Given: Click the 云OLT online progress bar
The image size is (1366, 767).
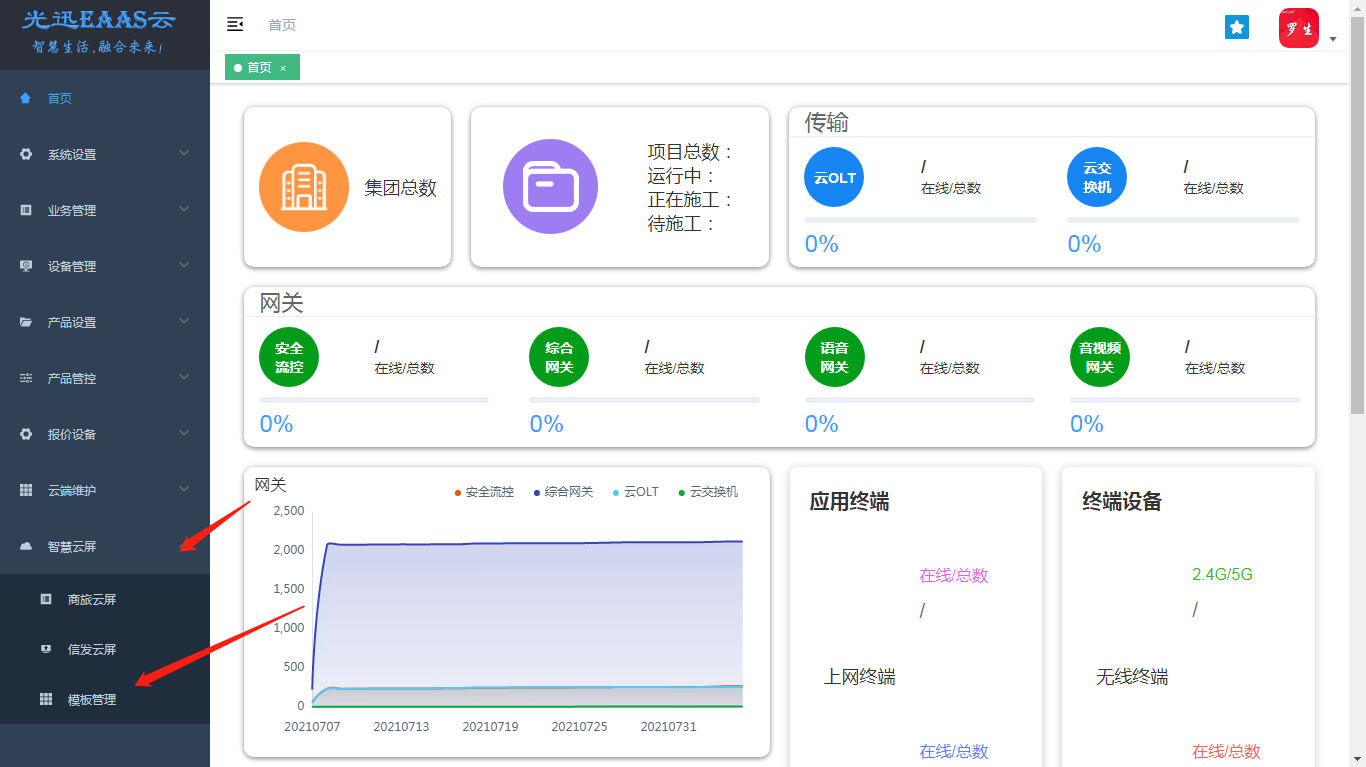Looking at the screenshot, I should pos(920,220).
